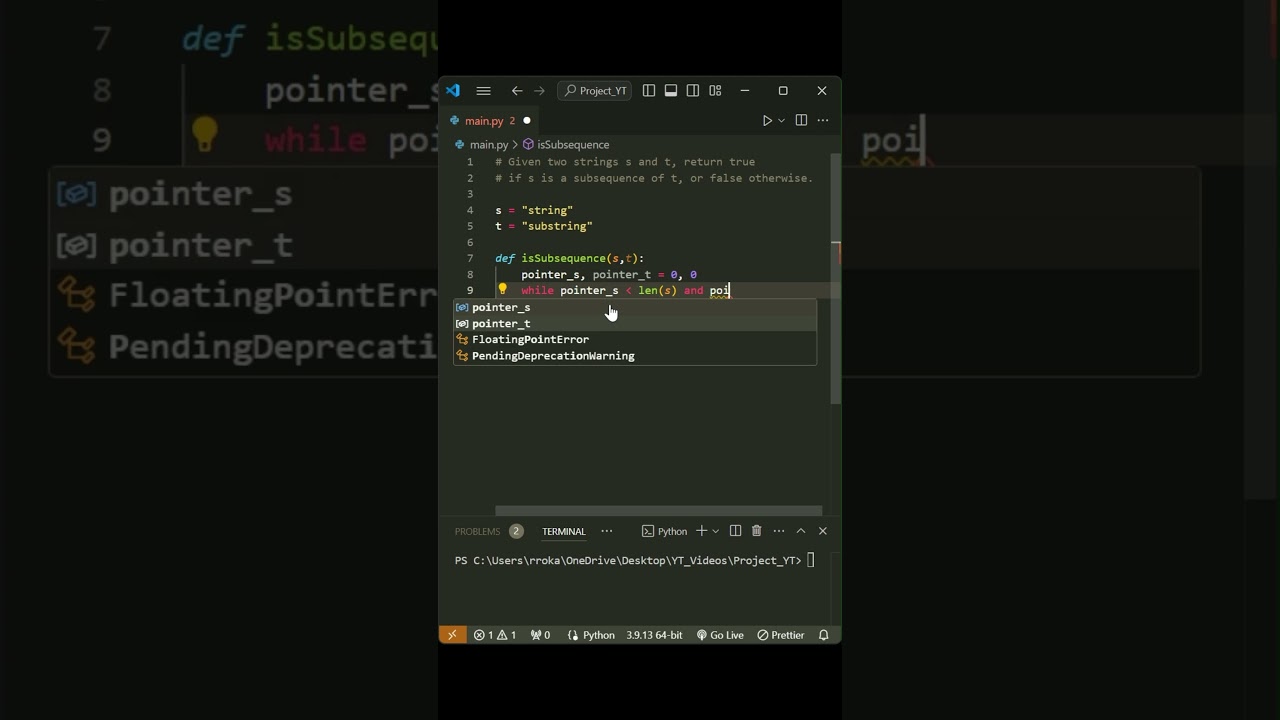Click the terminal prompt line
The image size is (1280, 720).
click(634, 561)
